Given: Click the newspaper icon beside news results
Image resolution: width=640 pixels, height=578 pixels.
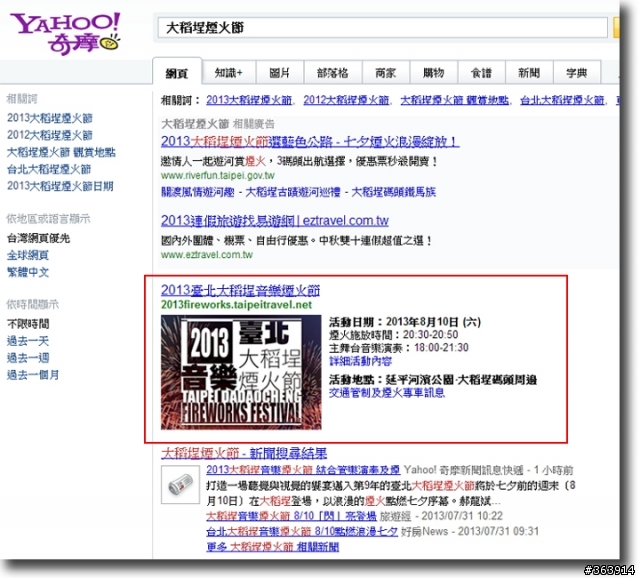Looking at the screenshot, I should pyautogui.click(x=180, y=485).
